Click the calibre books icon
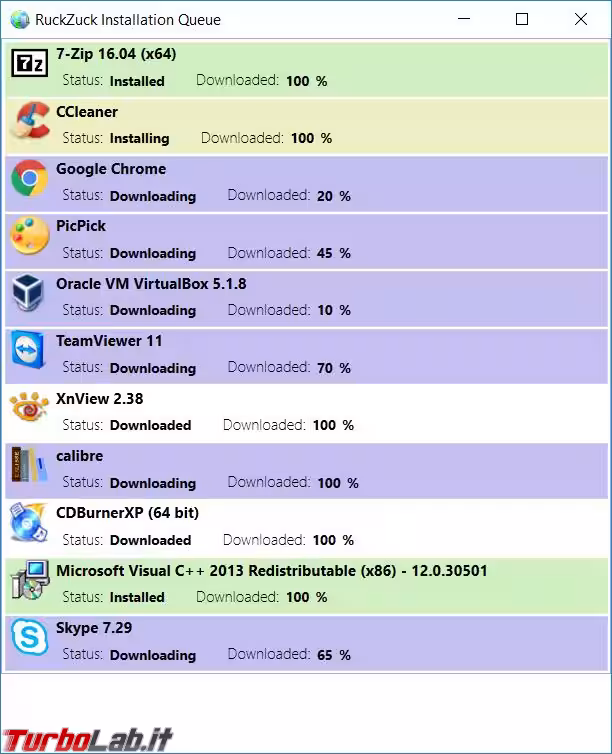Viewport: 612px width, 754px height. pos(30,465)
